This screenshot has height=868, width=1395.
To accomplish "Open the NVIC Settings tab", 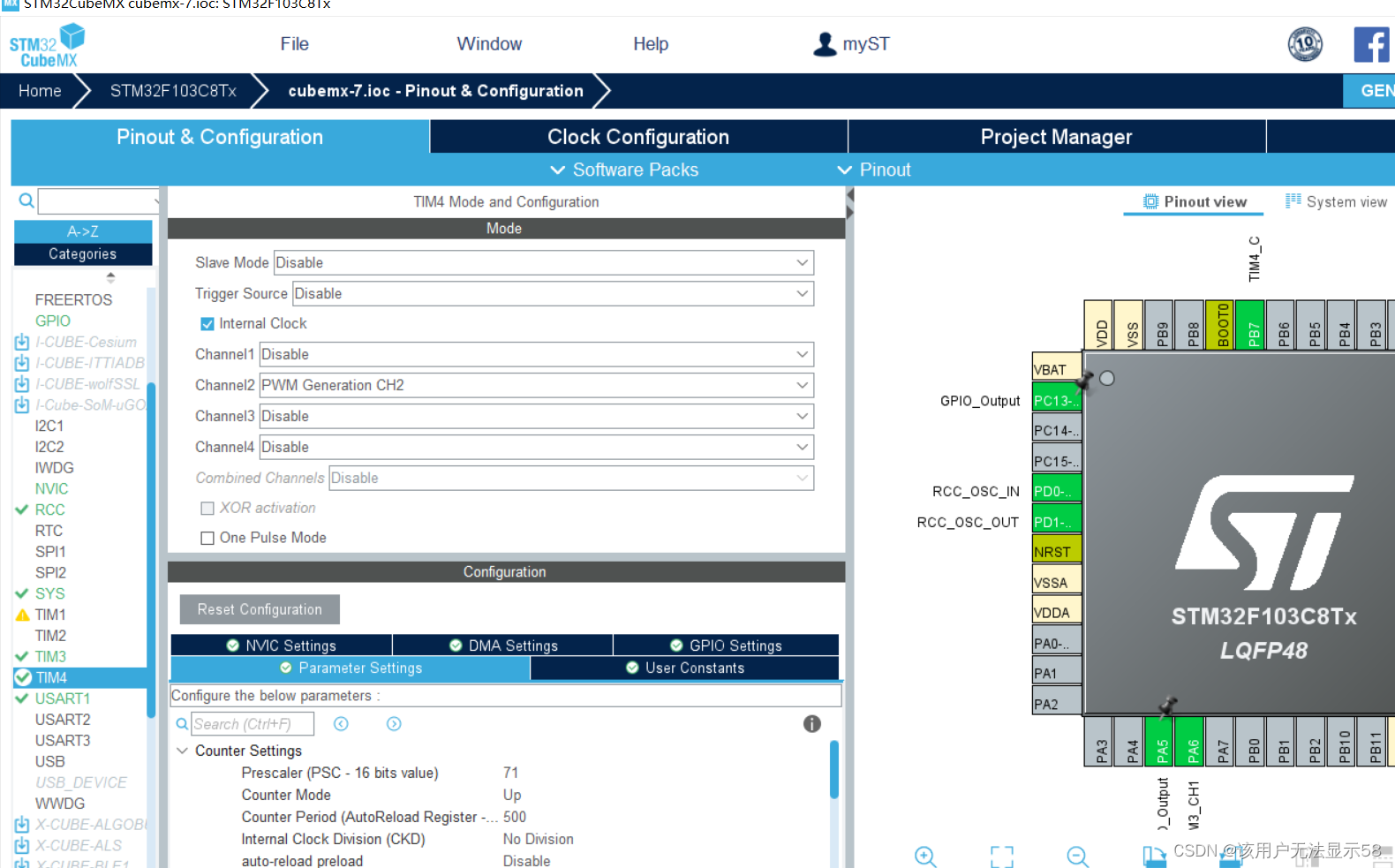I will [282, 645].
